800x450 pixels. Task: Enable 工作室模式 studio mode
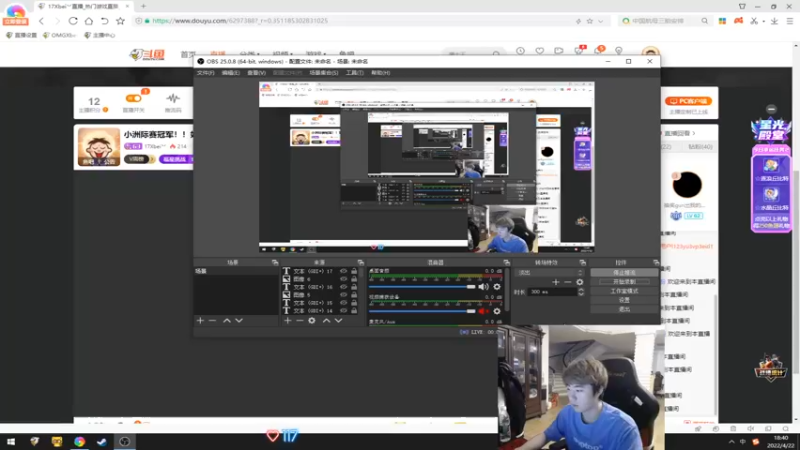[624, 291]
